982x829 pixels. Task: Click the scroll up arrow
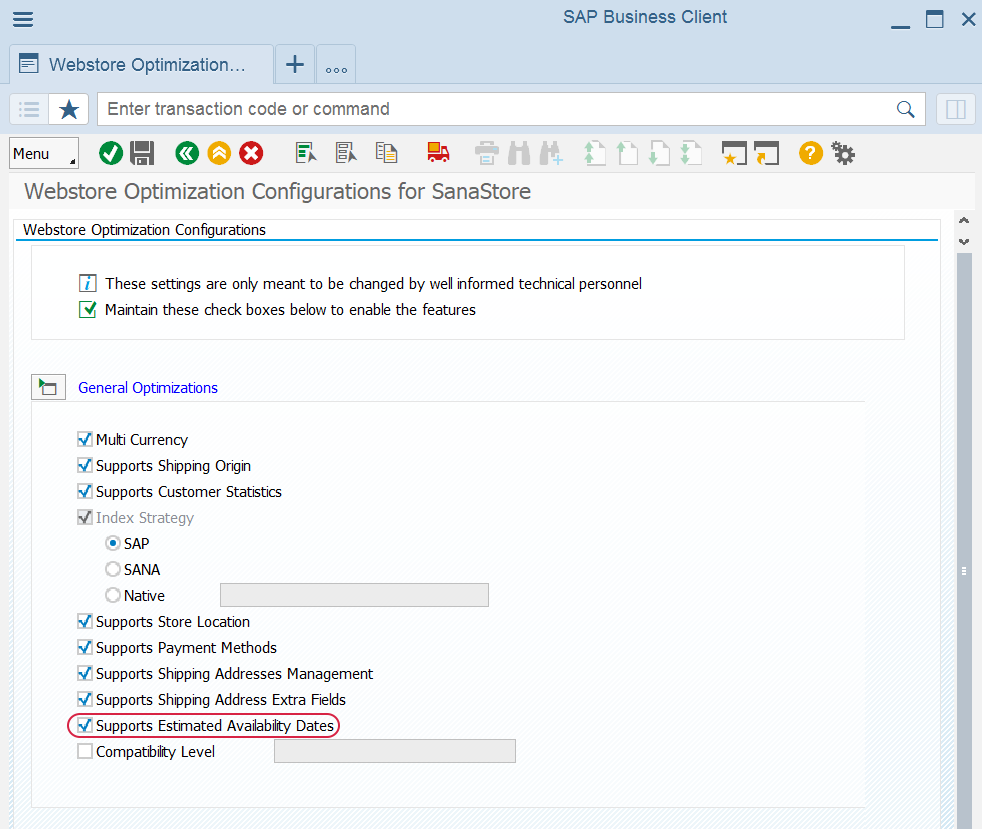(964, 220)
